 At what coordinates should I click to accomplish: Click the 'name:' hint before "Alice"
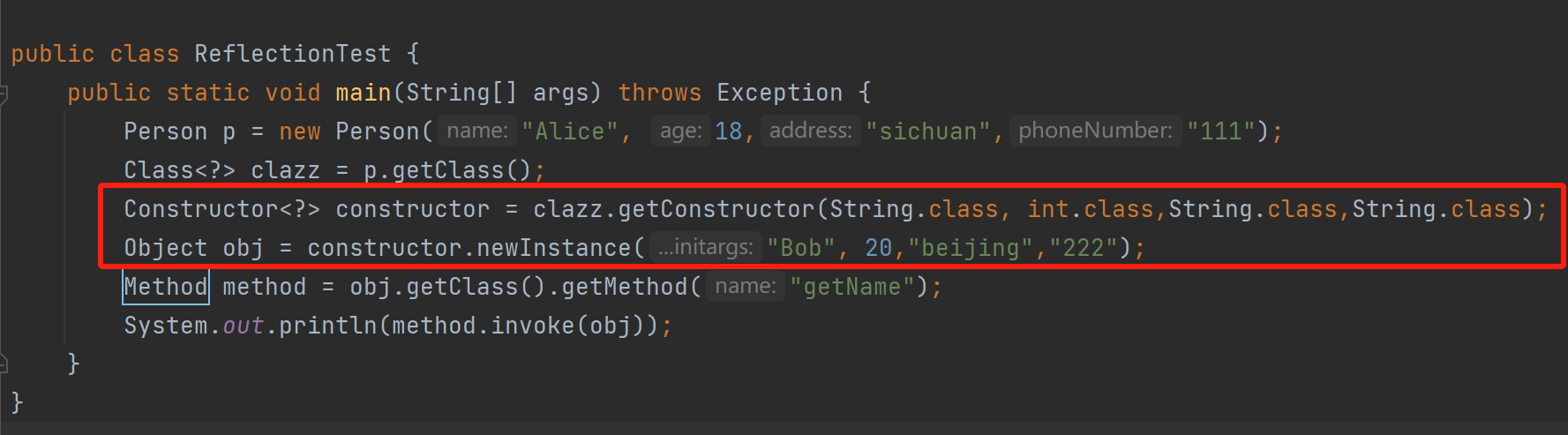[476, 131]
